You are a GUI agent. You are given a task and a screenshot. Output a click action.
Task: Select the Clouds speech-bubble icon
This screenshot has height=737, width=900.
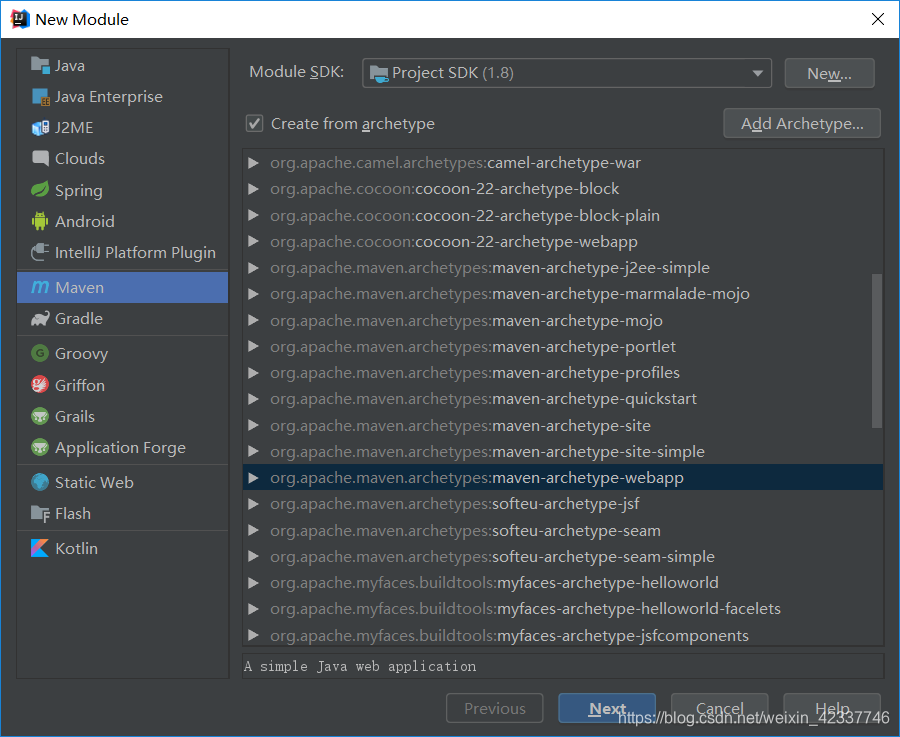point(40,158)
